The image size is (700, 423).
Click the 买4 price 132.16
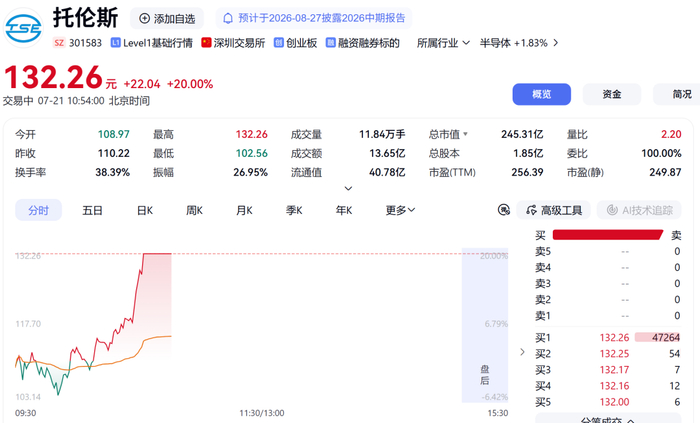614,386
